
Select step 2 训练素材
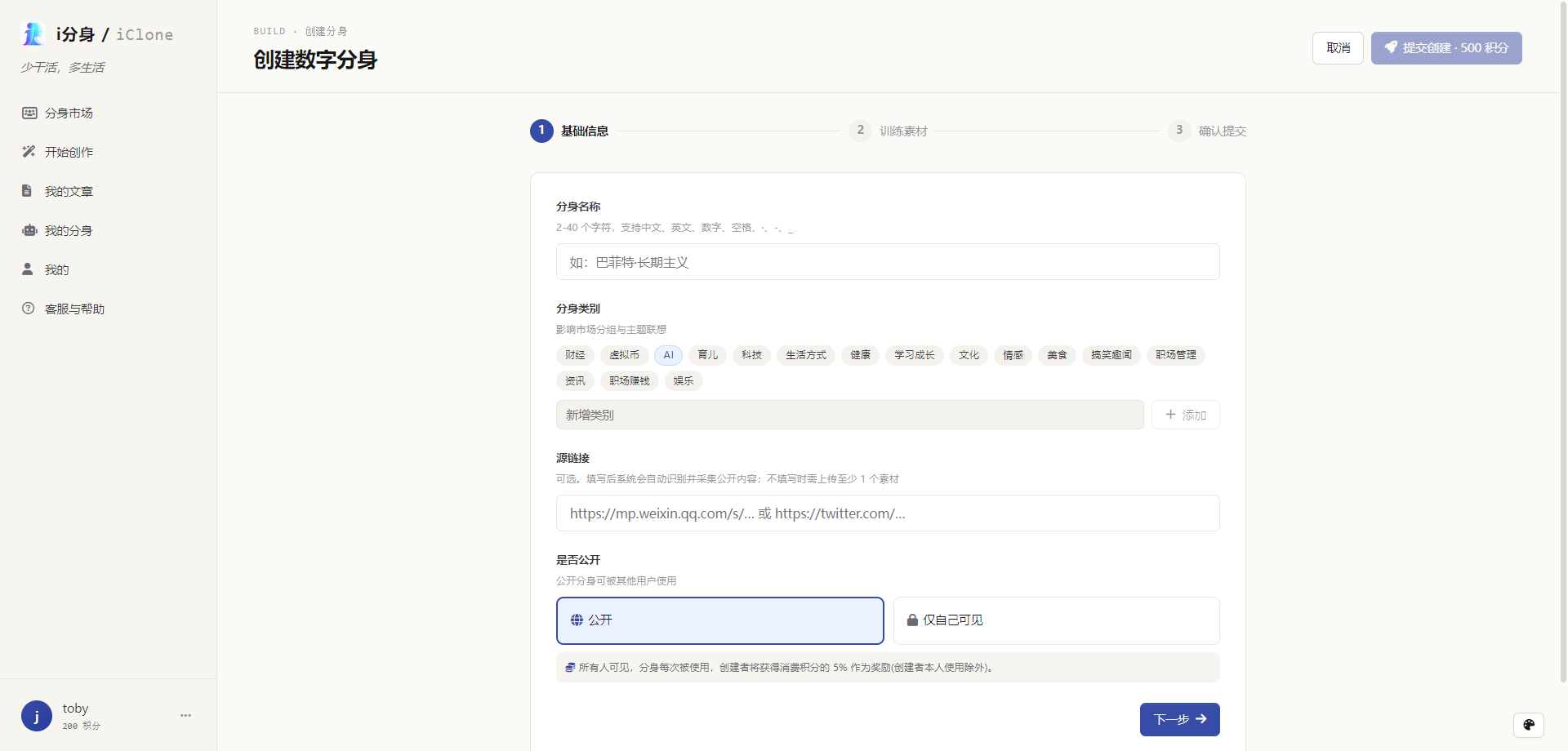tap(889, 131)
